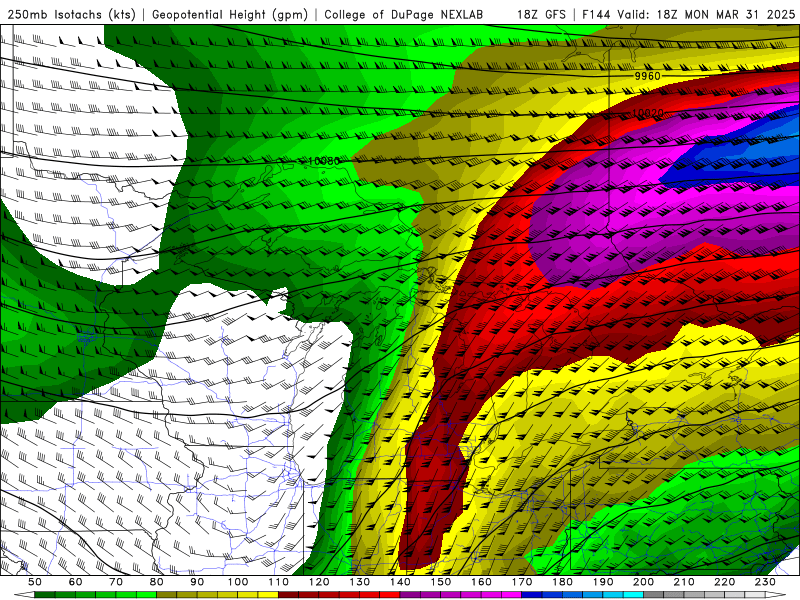Screen dimensions: 800x600
Task: Click the 140 value on the color scale
Action: point(400,582)
